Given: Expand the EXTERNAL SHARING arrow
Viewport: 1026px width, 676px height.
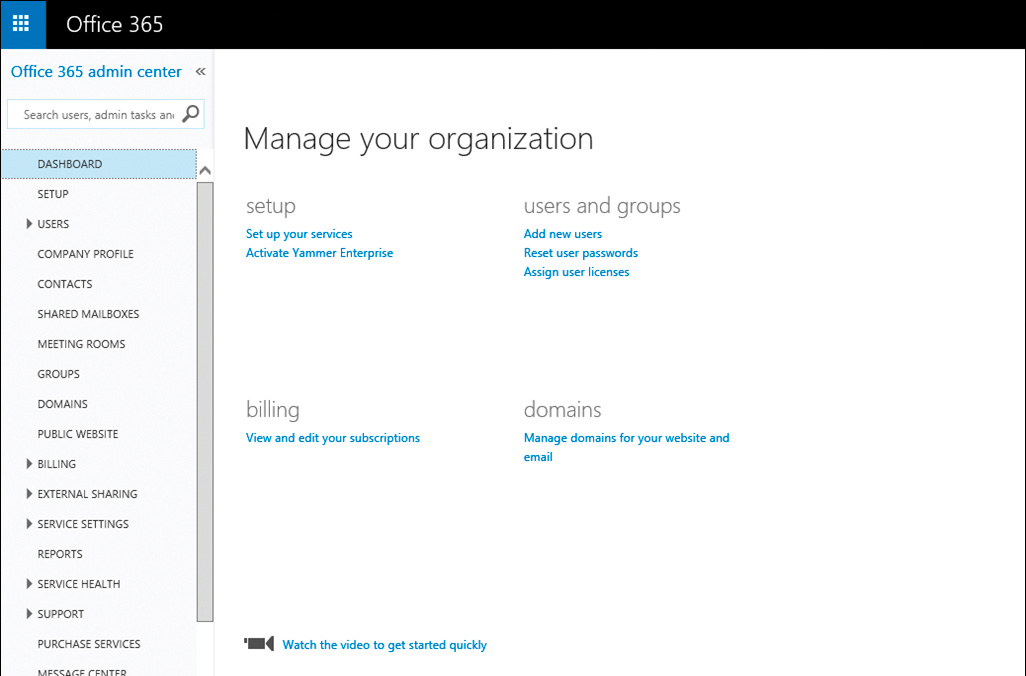Looking at the screenshot, I should click(x=29, y=493).
